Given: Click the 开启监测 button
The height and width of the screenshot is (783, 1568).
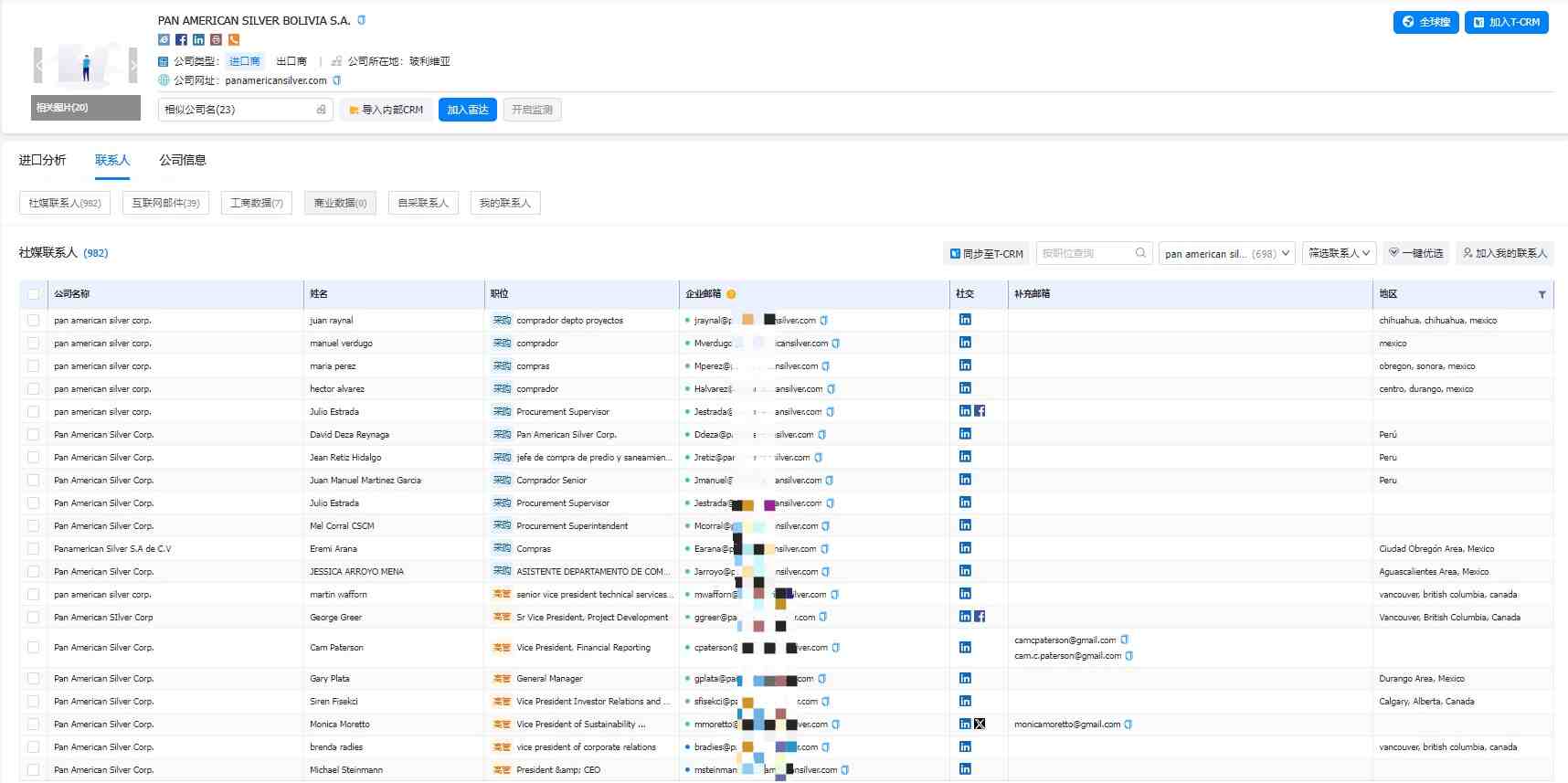Looking at the screenshot, I should [x=533, y=110].
